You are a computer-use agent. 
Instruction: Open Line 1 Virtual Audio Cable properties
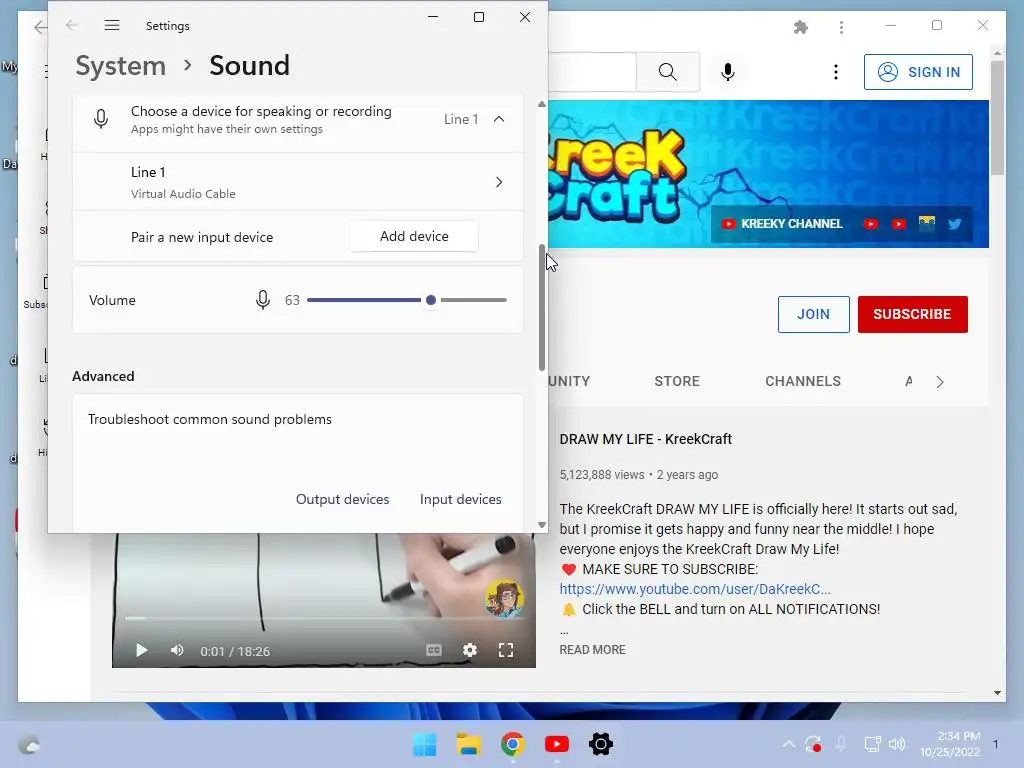pyautogui.click(x=298, y=182)
